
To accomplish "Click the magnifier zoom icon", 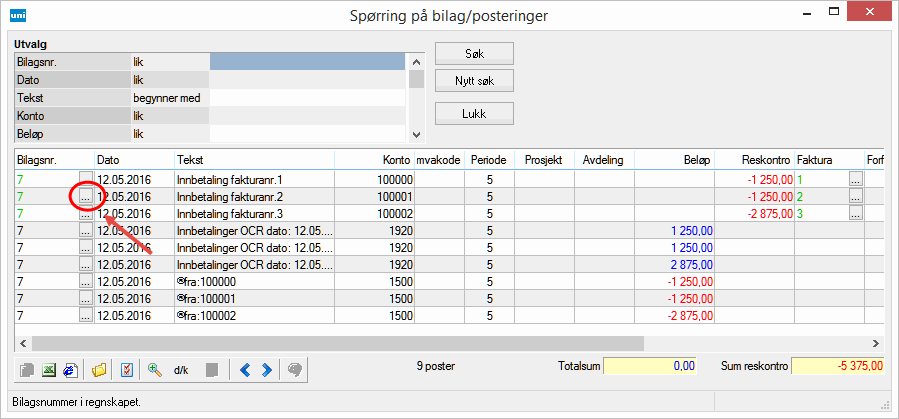I will tap(155, 369).
